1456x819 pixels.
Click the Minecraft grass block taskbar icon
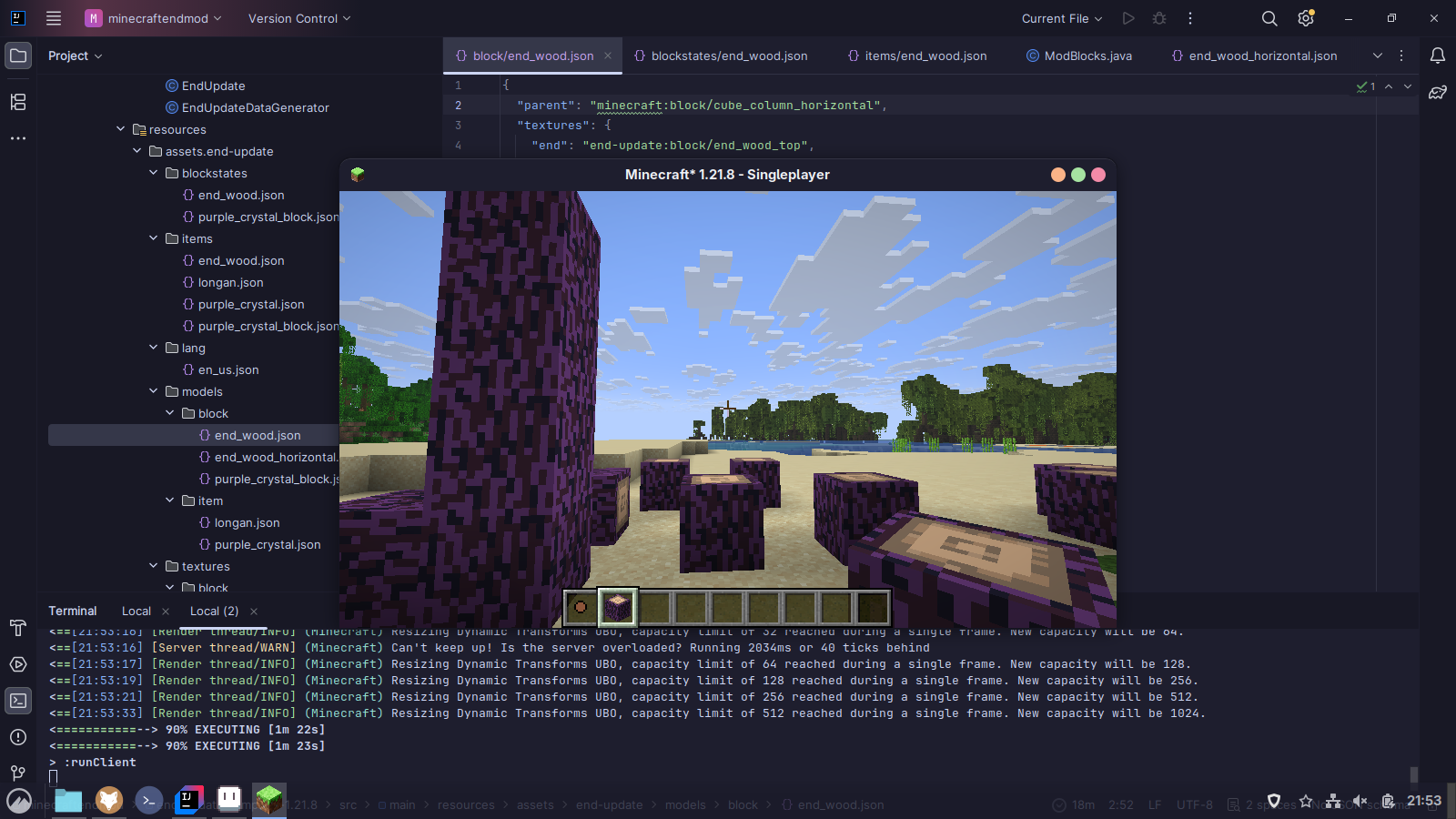269,800
